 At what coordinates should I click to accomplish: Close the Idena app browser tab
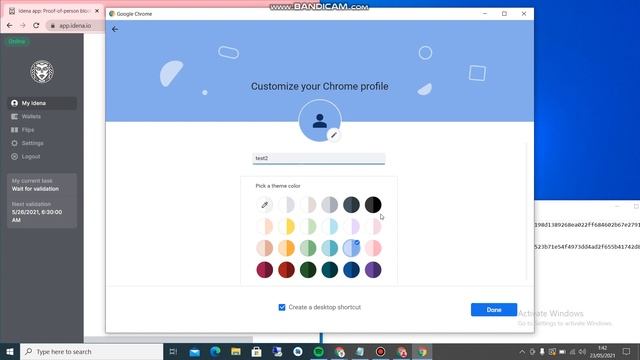[97, 11]
